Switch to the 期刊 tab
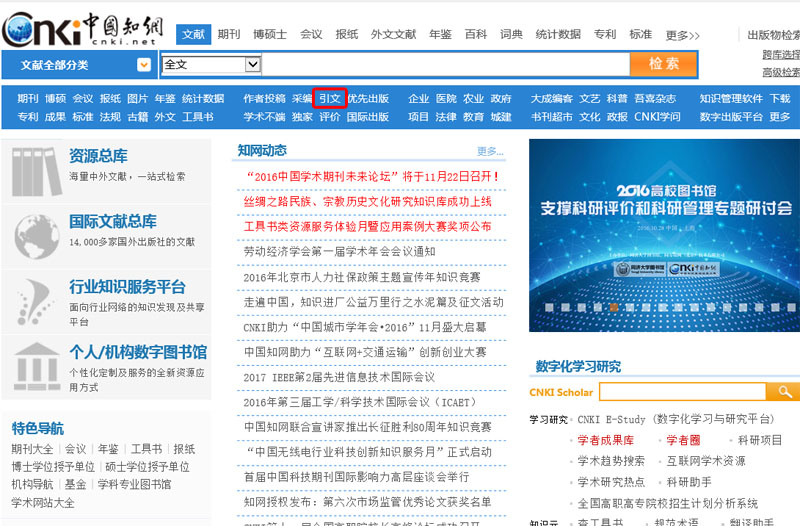 pos(229,34)
